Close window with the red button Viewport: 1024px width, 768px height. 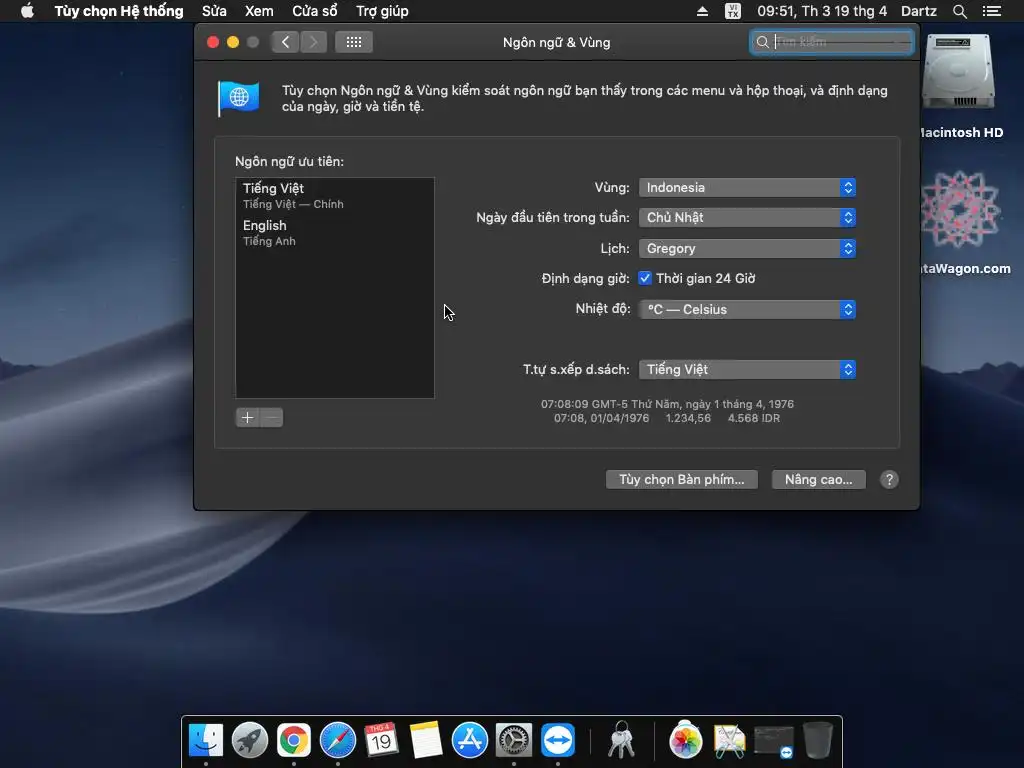tap(213, 42)
